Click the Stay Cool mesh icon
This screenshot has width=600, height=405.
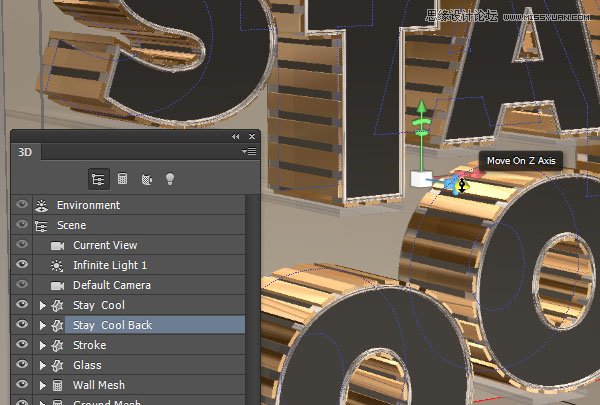pyautogui.click(x=57, y=305)
